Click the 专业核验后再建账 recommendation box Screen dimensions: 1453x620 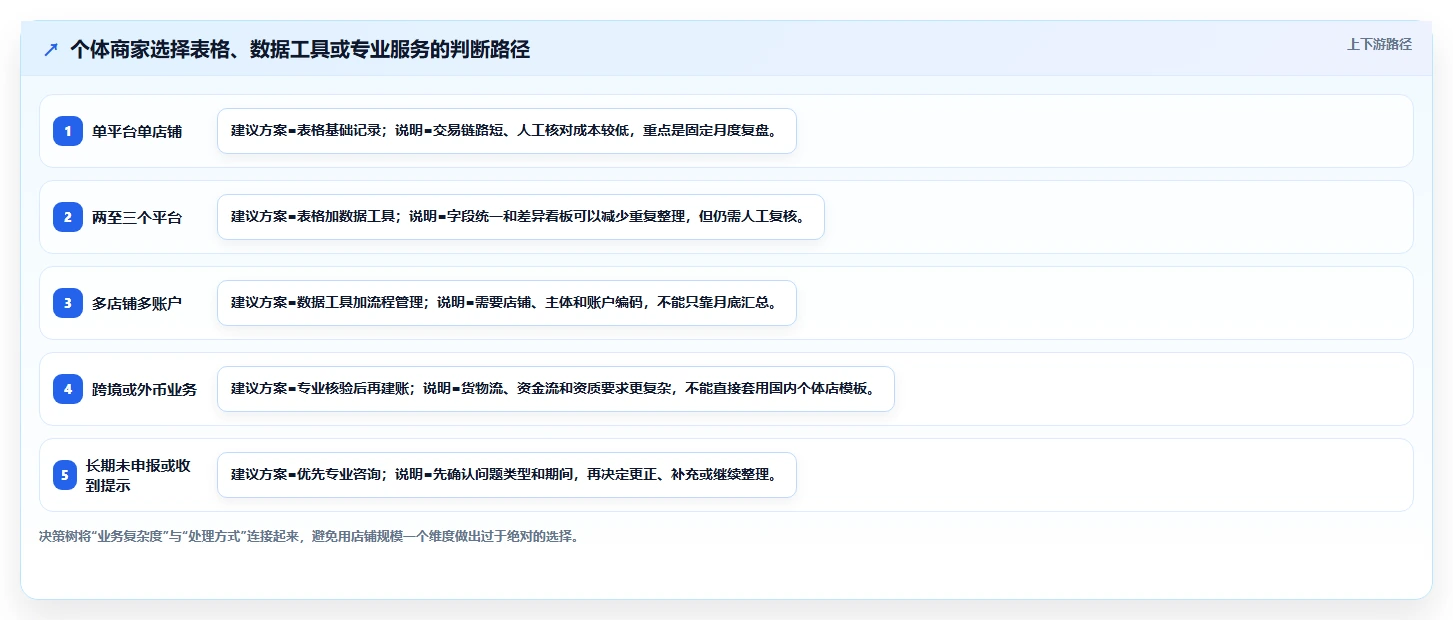[555, 389]
